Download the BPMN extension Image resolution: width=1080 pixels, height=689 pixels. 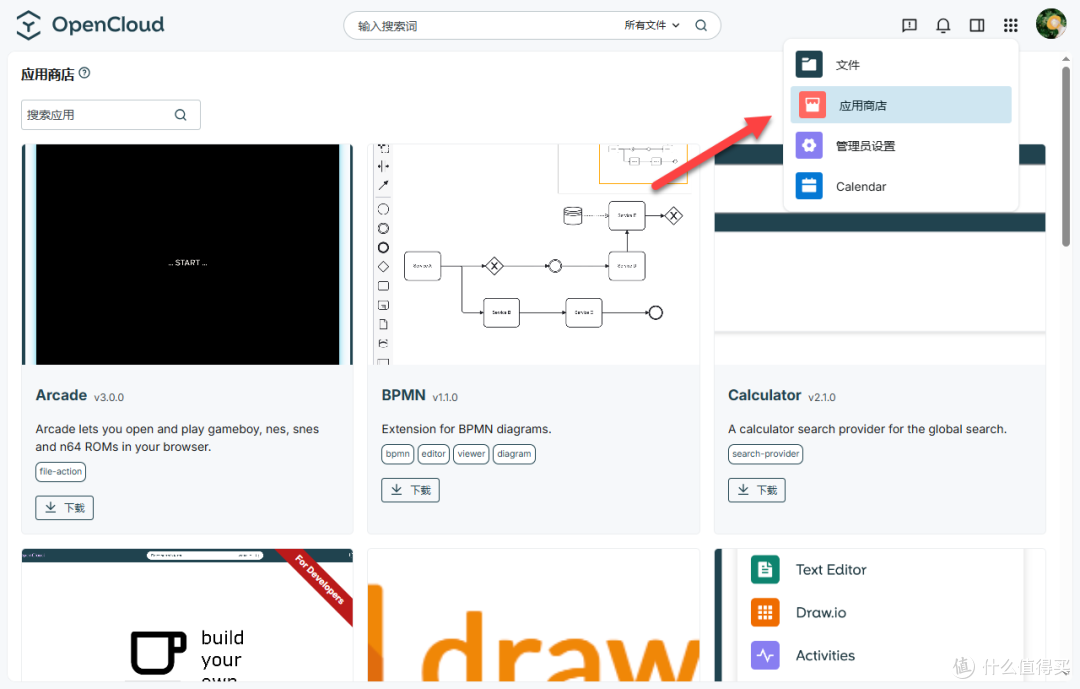(x=411, y=490)
